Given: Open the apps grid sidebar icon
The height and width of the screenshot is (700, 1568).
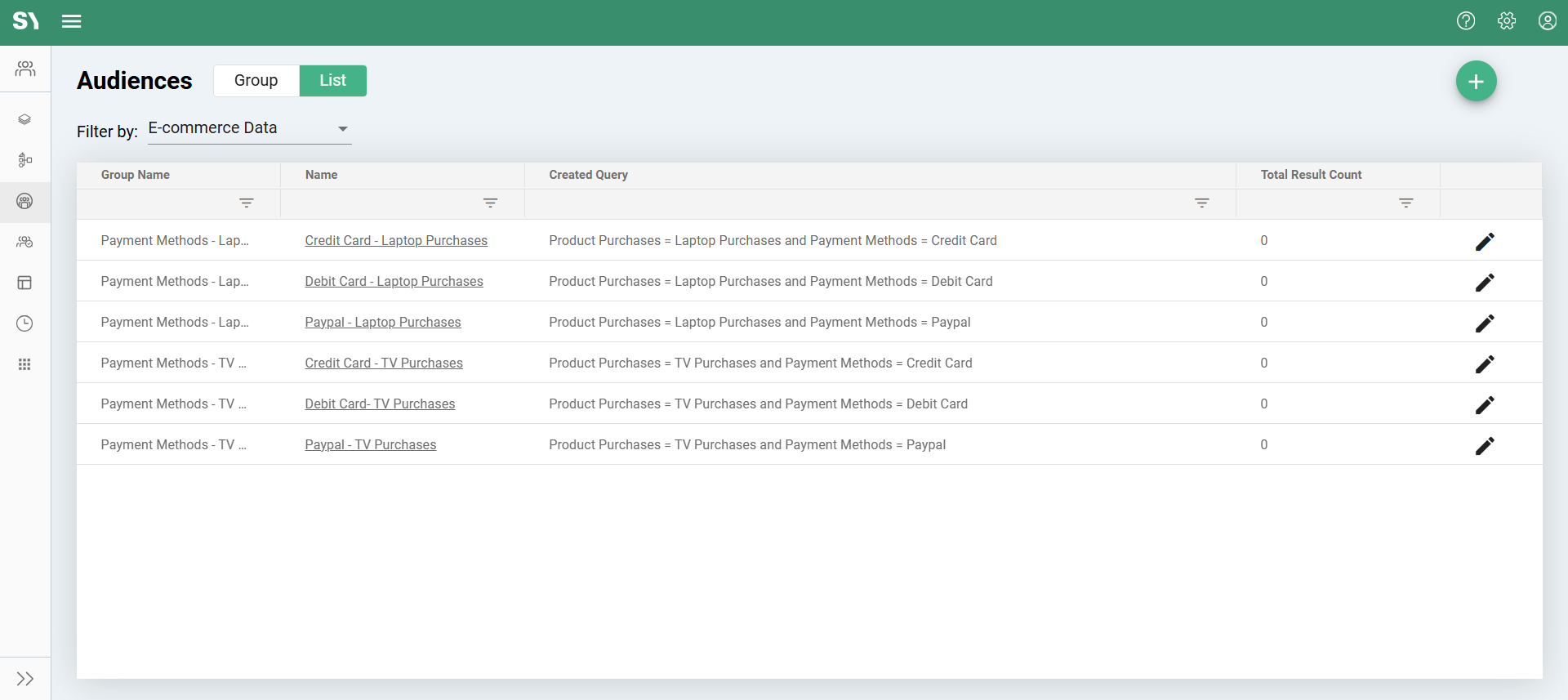Looking at the screenshot, I should coord(24,364).
